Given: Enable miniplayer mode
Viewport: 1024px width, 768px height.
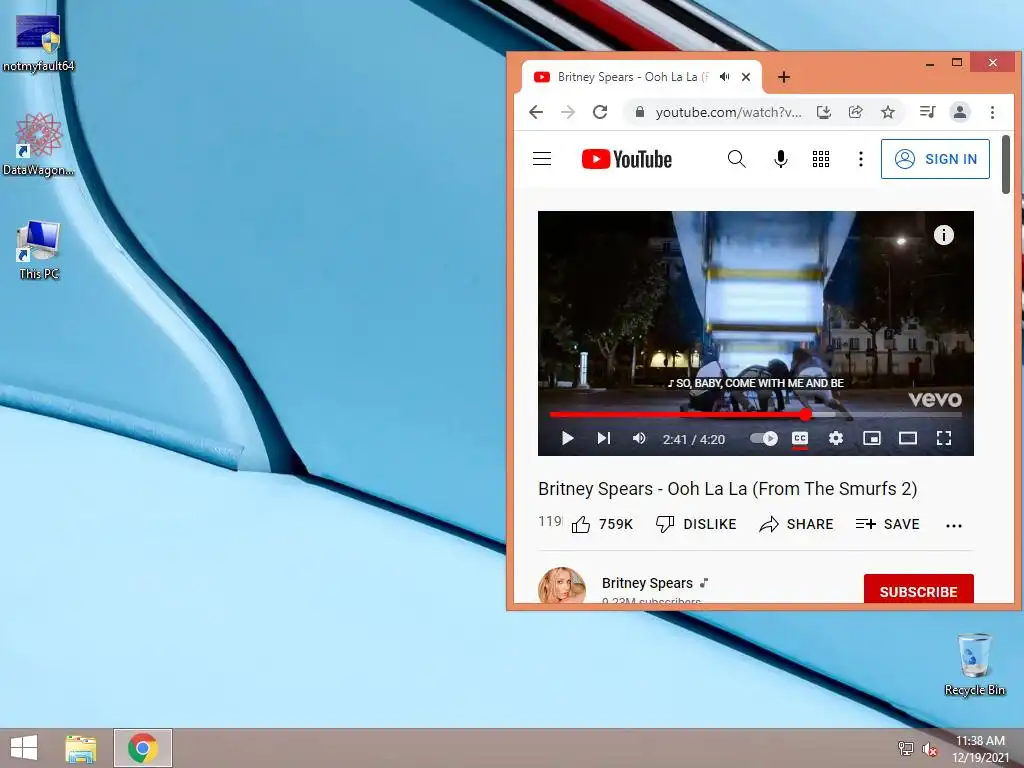Looking at the screenshot, I should tap(872, 438).
